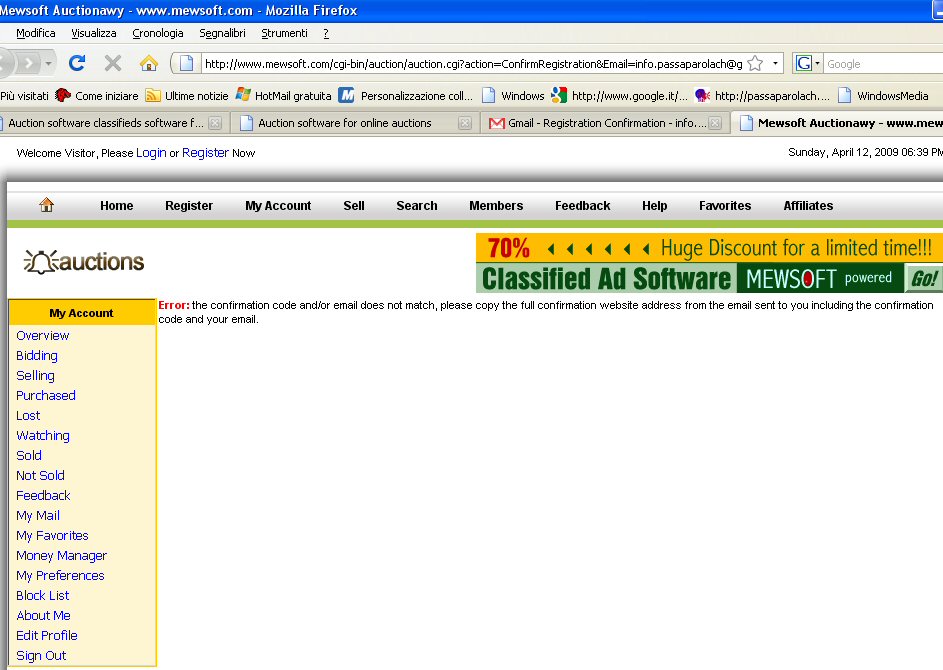Open Ultime notizie RSS feed bookmark

point(187,96)
